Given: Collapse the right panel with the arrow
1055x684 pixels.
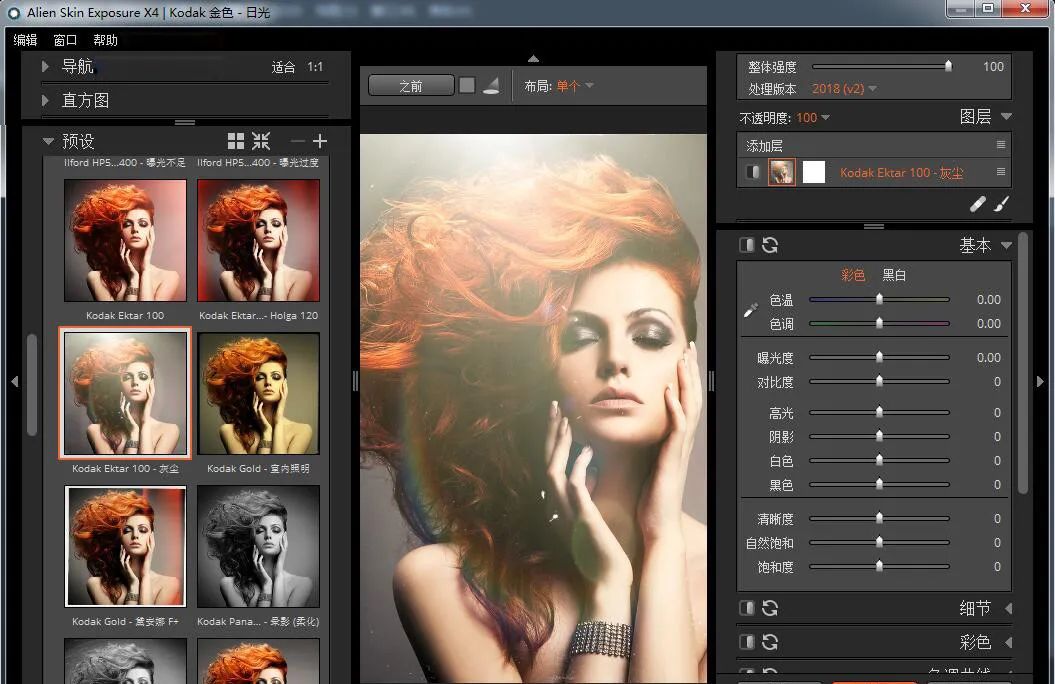Looking at the screenshot, I should [x=1040, y=381].
